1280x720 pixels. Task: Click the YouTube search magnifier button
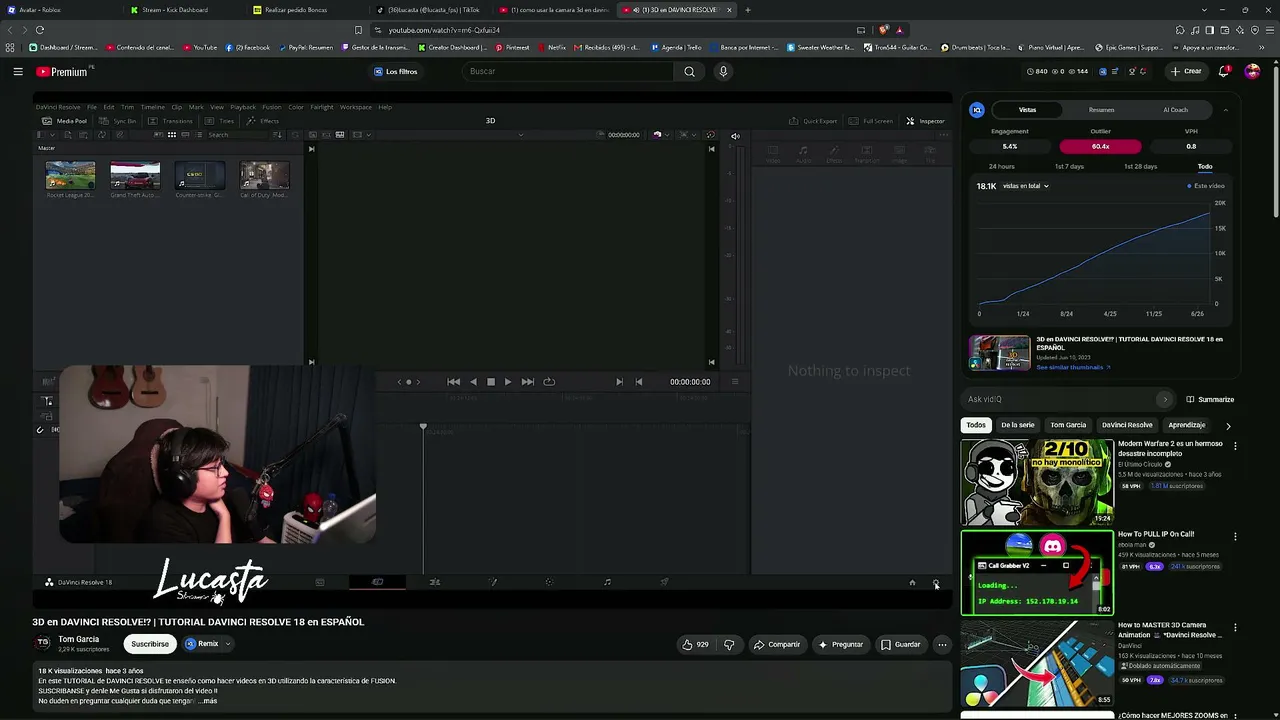(689, 71)
